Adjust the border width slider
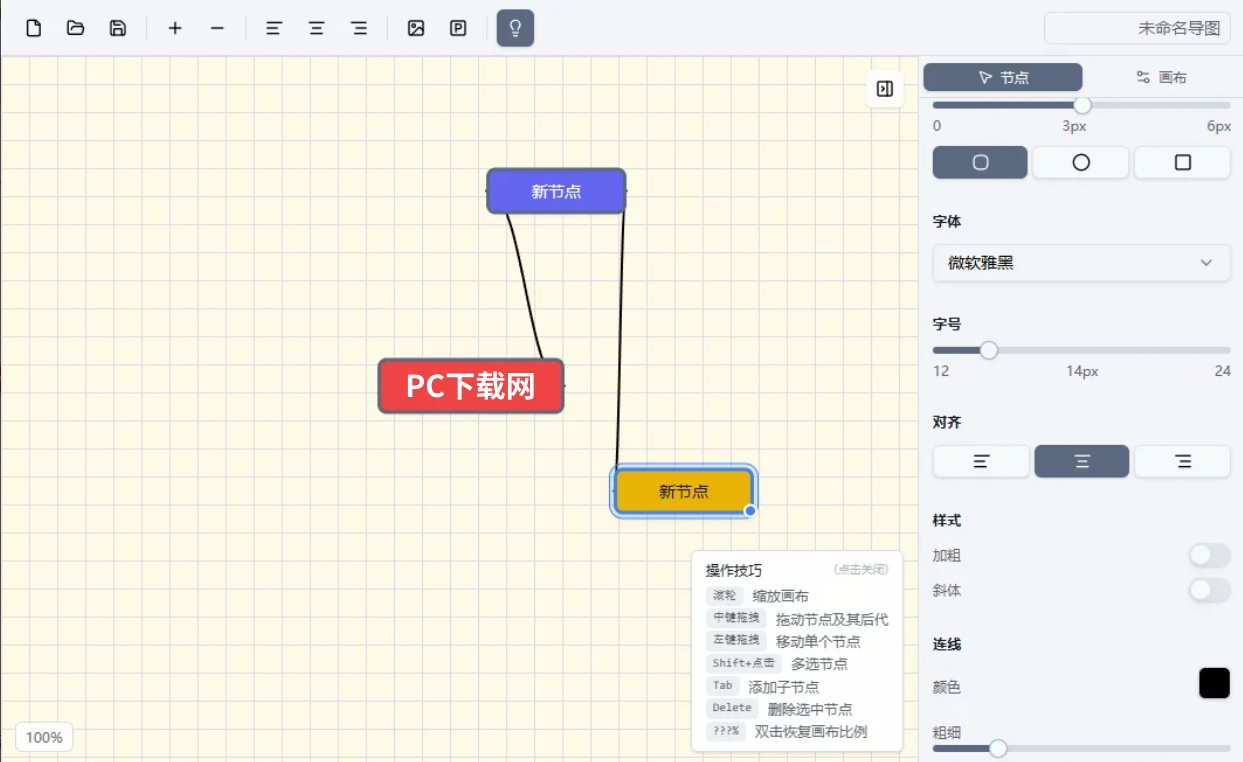Viewport: 1243px width, 762px height. point(1082,105)
